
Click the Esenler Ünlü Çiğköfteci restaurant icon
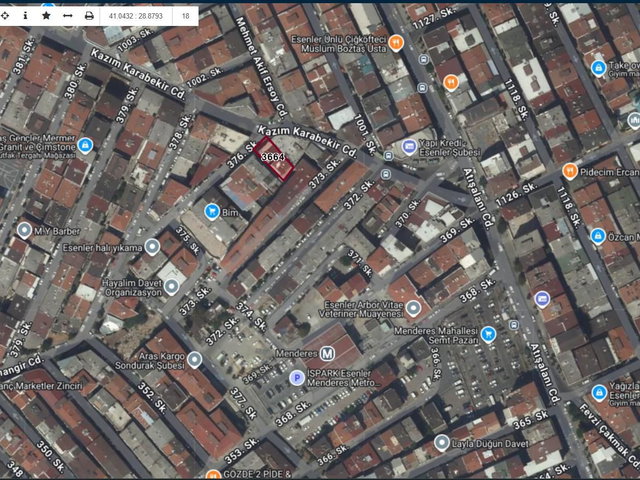396,42
